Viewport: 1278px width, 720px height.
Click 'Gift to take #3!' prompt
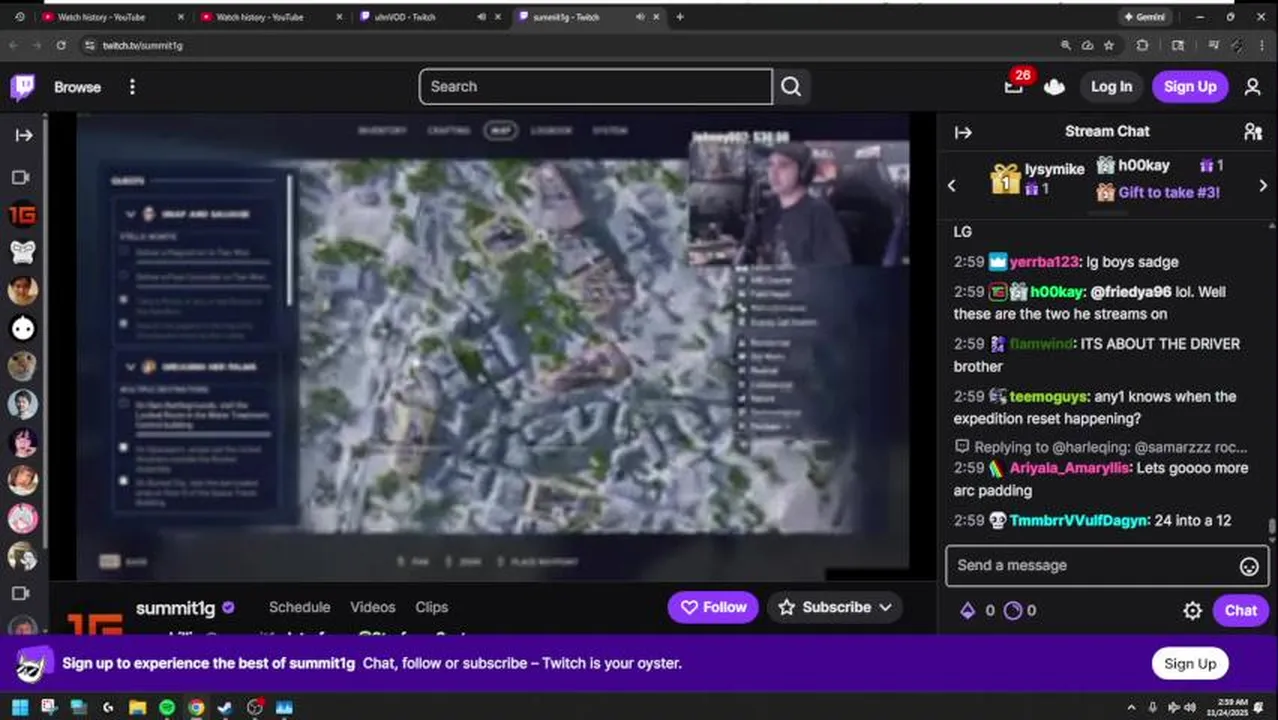point(1158,192)
